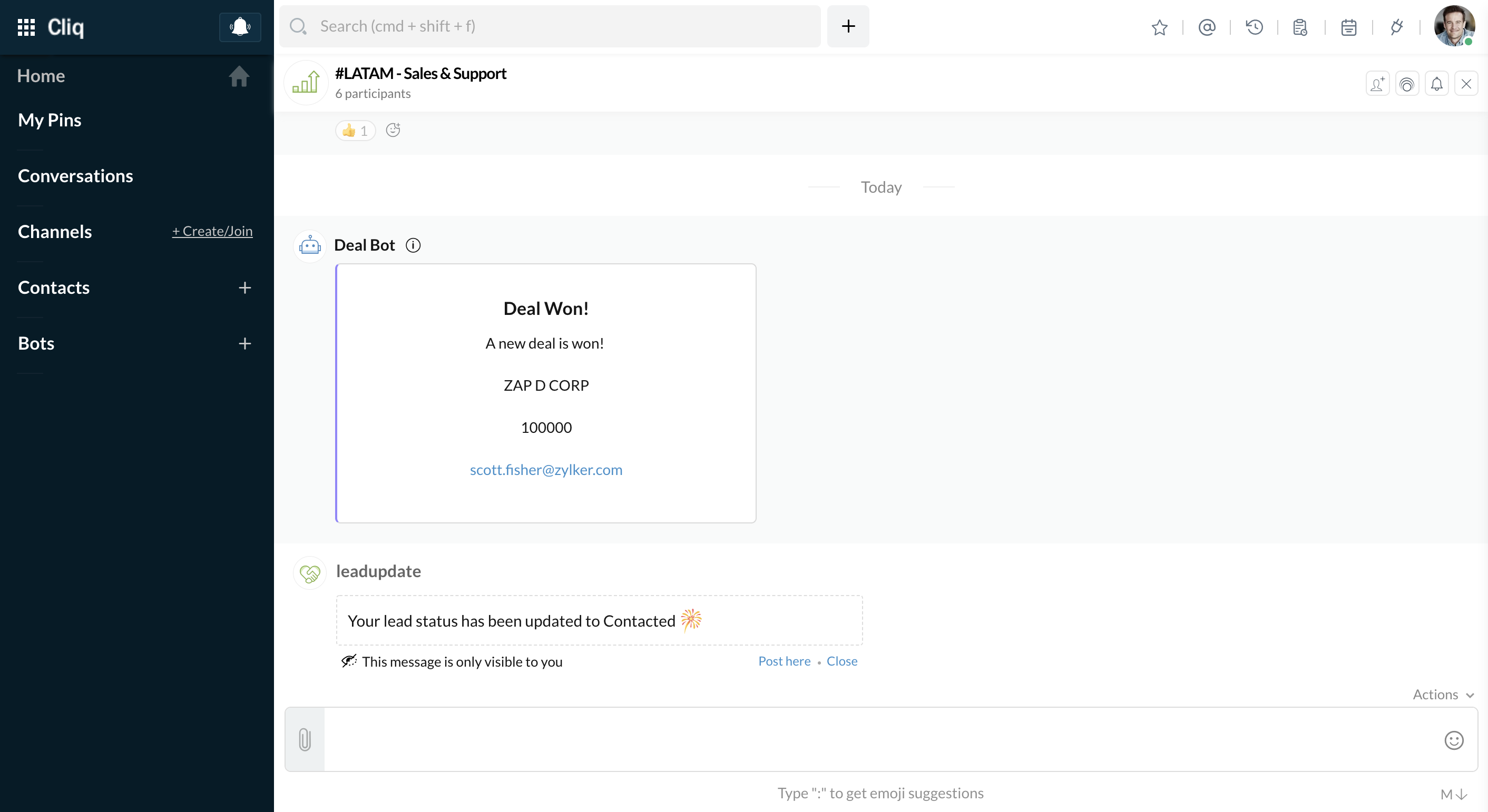Image resolution: width=1488 pixels, height=812 pixels.
Task: Click the Deal Bot robot avatar
Action: pyautogui.click(x=310, y=246)
